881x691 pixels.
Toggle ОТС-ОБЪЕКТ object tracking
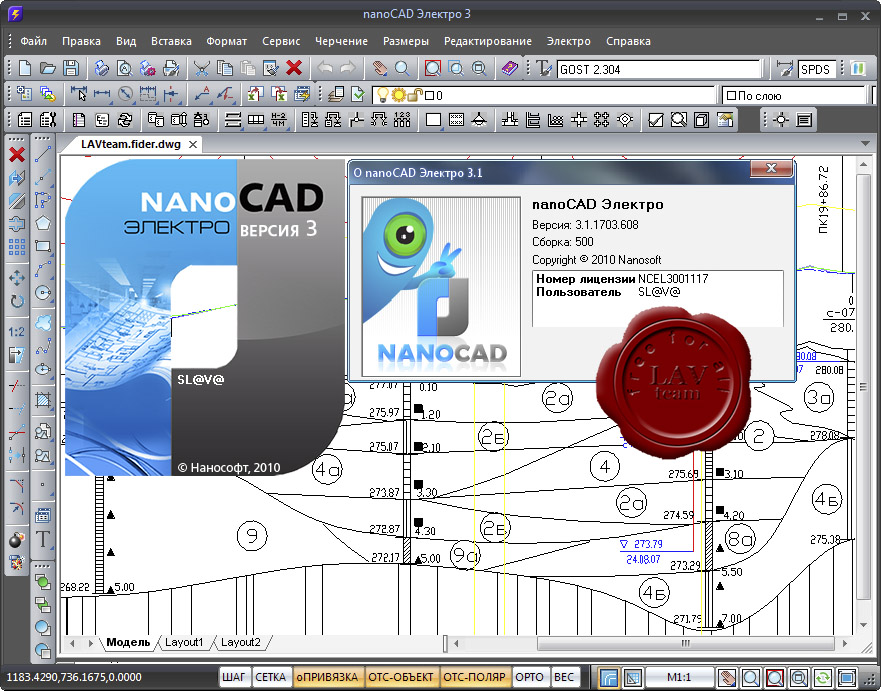click(401, 677)
